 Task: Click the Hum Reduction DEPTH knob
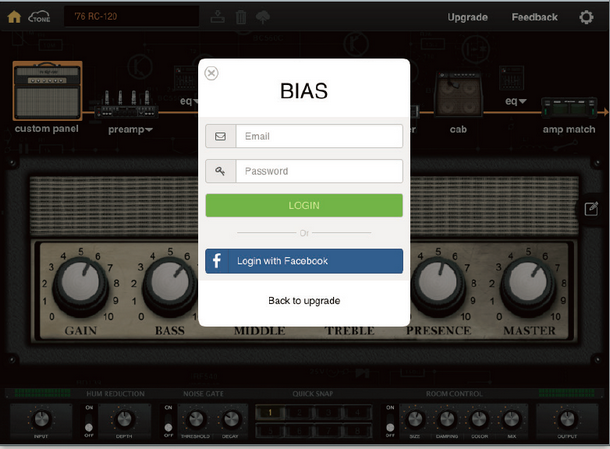[x=124, y=419]
